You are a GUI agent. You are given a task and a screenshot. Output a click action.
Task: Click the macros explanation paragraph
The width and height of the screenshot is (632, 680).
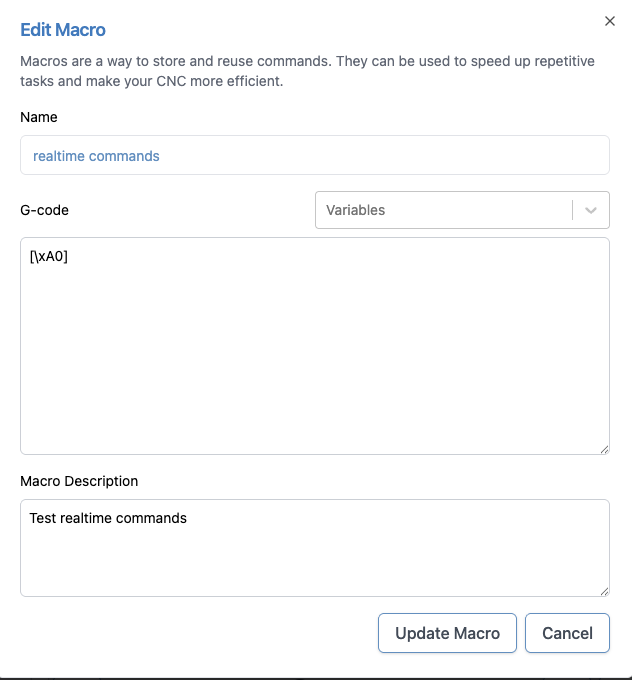coord(308,71)
